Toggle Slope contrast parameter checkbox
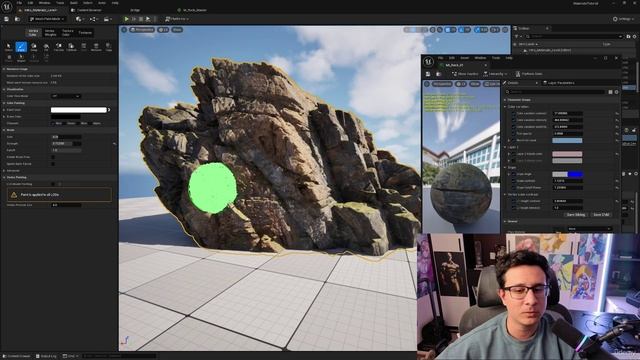The height and width of the screenshot is (360, 640). (514, 181)
